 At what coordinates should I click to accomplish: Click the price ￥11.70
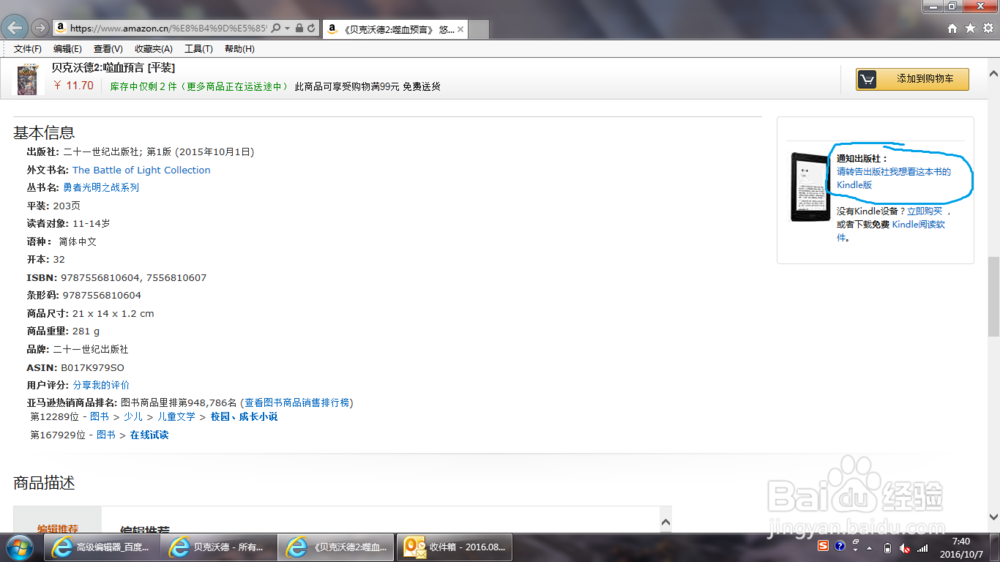[73, 85]
